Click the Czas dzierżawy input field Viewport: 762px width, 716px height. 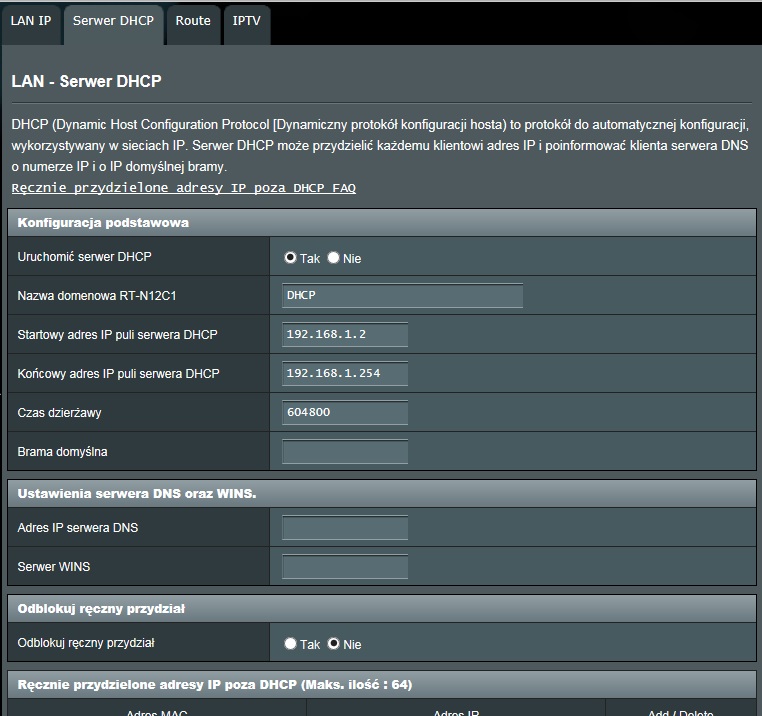[x=345, y=412]
